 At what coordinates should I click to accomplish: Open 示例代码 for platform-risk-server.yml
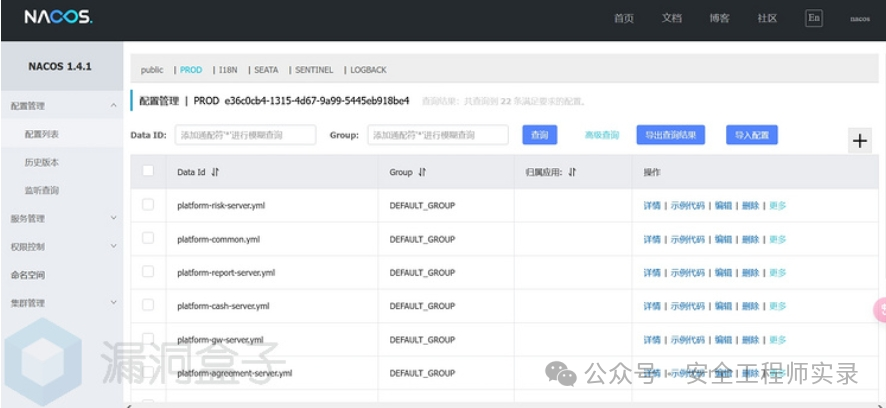688,206
